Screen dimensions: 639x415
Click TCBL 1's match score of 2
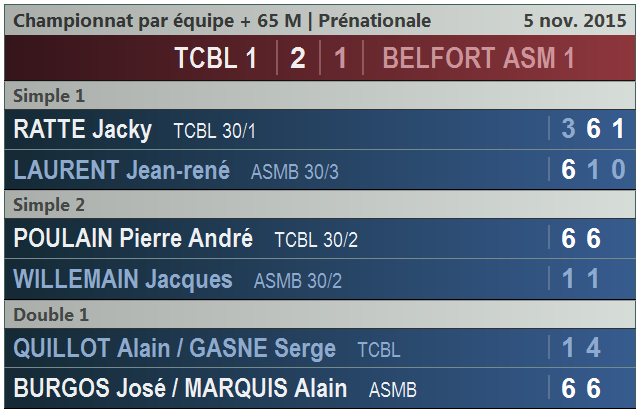tap(297, 58)
